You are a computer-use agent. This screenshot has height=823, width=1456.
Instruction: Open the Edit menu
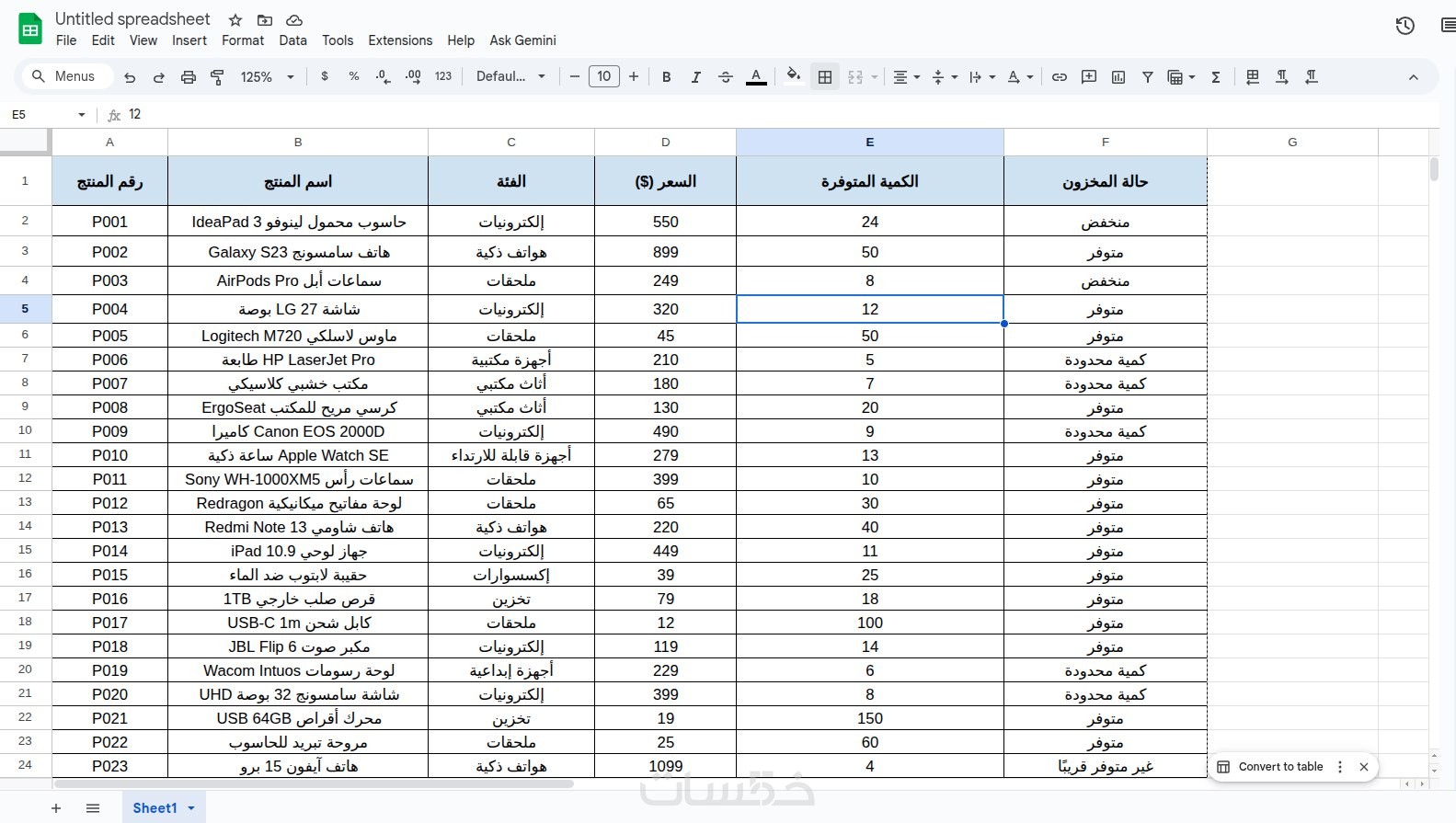[x=103, y=40]
